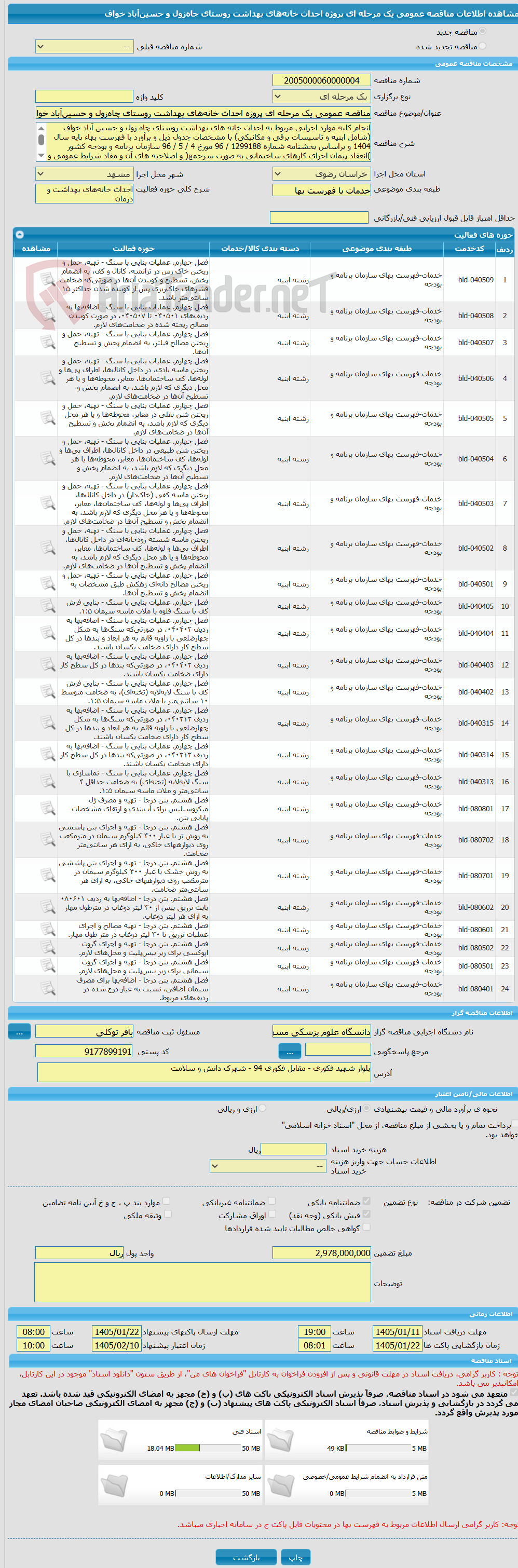Collapse the حوزه های فعالیت section
The image size is (518, 1568).
(x=20, y=235)
